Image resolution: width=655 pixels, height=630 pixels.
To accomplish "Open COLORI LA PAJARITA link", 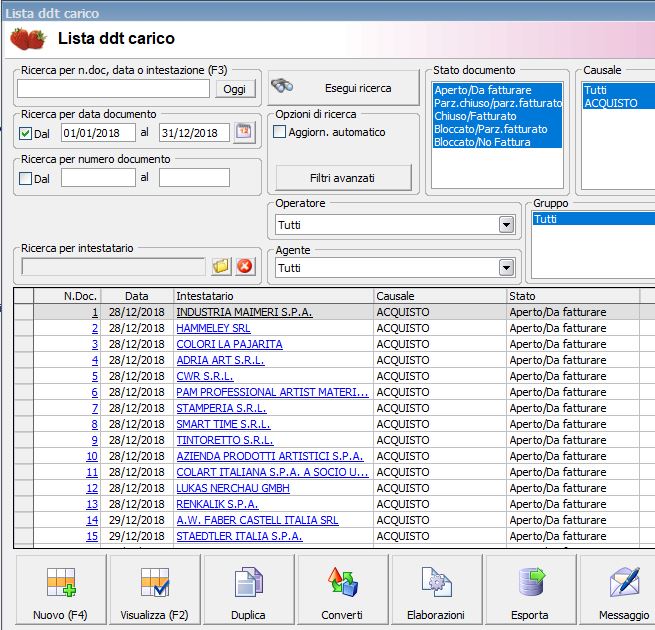I will click(x=229, y=344).
